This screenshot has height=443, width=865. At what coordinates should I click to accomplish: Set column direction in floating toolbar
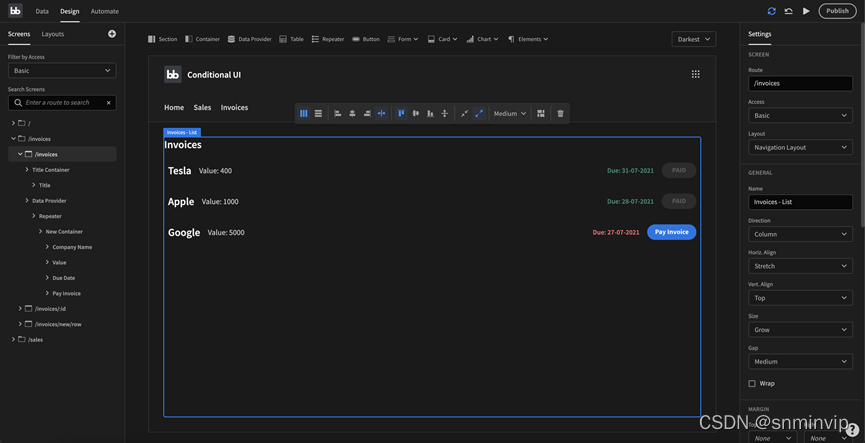point(303,114)
